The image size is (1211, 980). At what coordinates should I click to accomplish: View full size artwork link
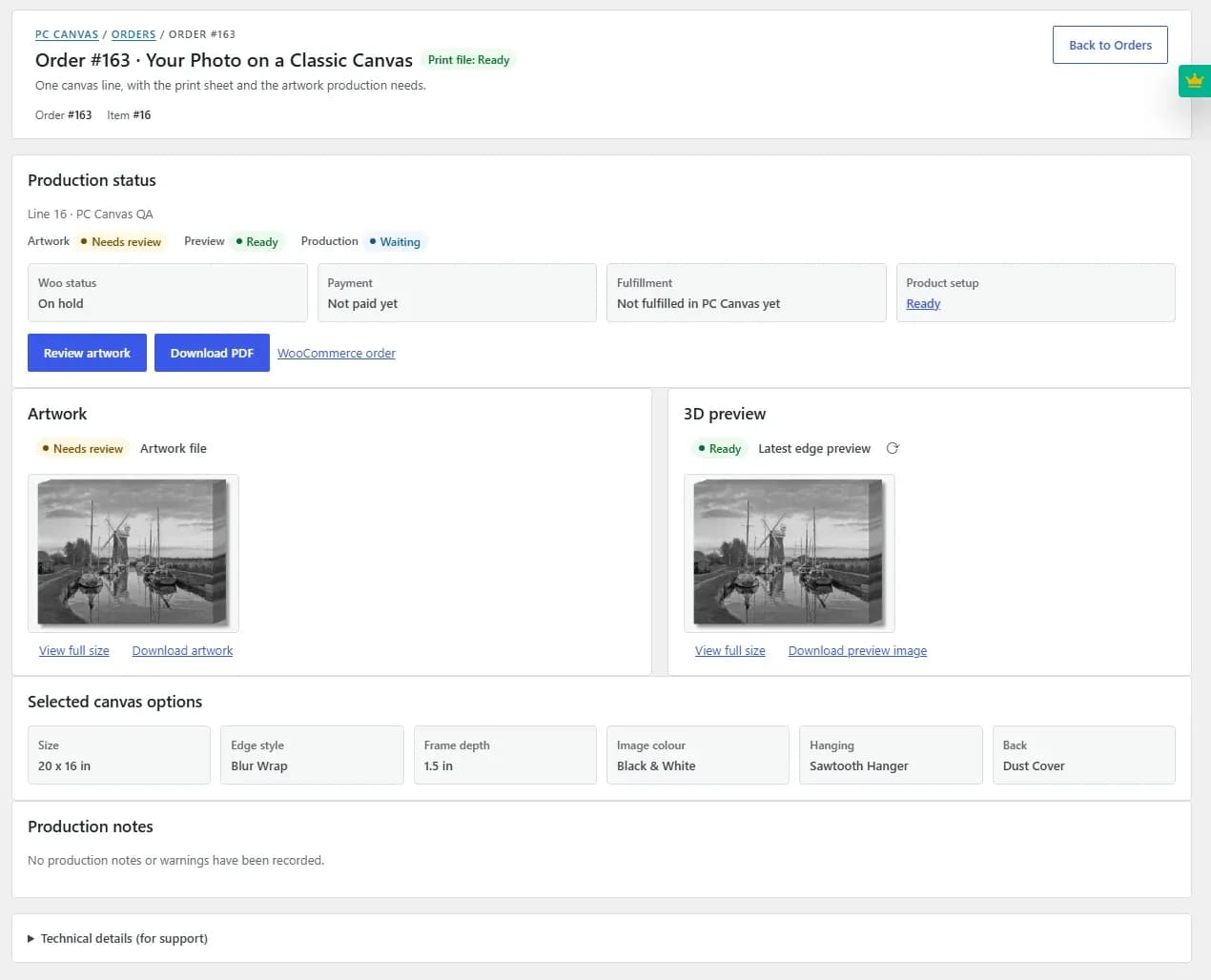pos(74,650)
